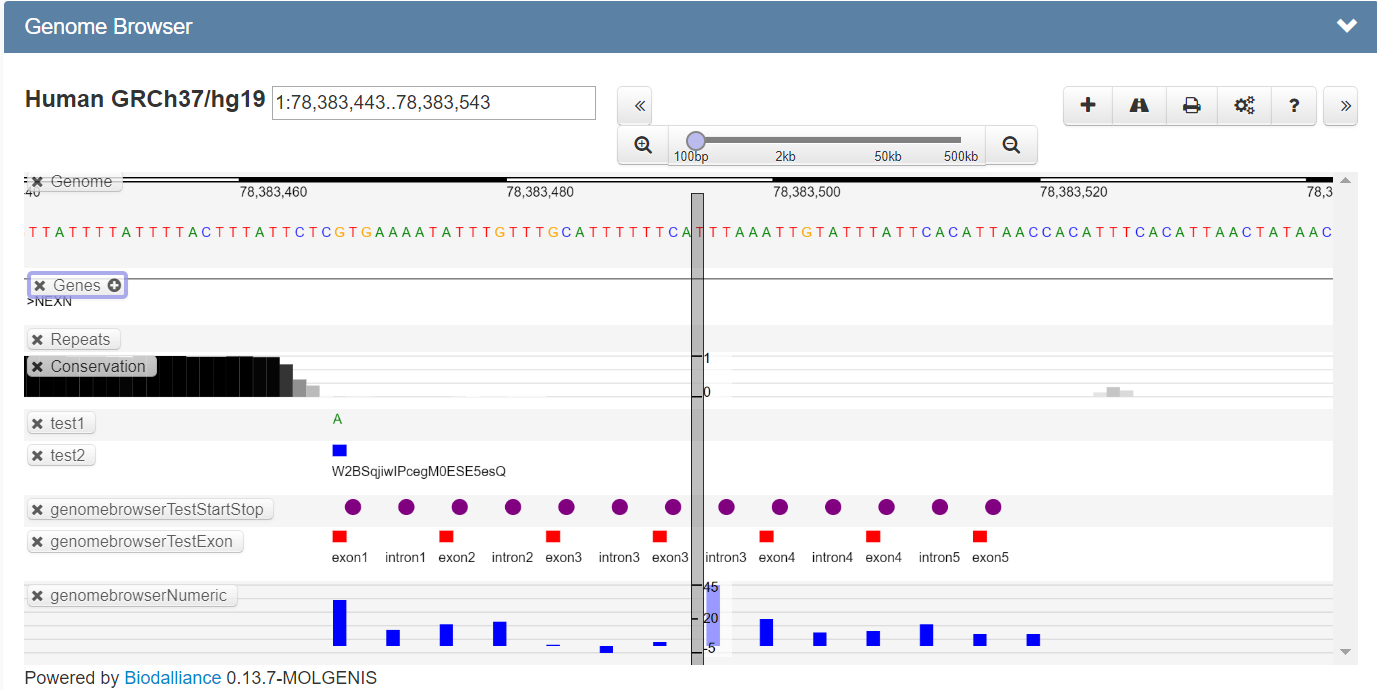Visit the Biodalliance link
Screen dimensions: 1377x690
point(172,677)
